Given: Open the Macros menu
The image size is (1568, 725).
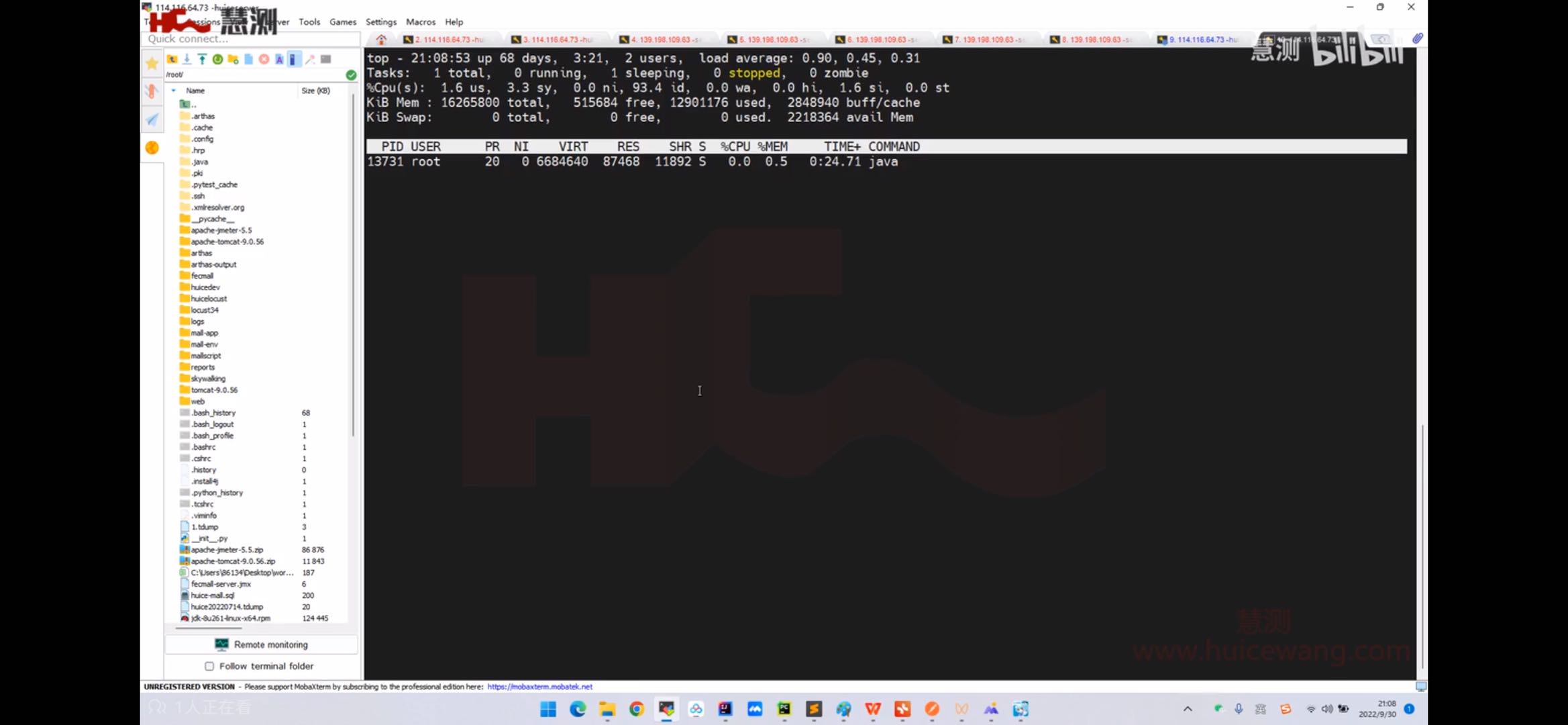Looking at the screenshot, I should click(420, 22).
